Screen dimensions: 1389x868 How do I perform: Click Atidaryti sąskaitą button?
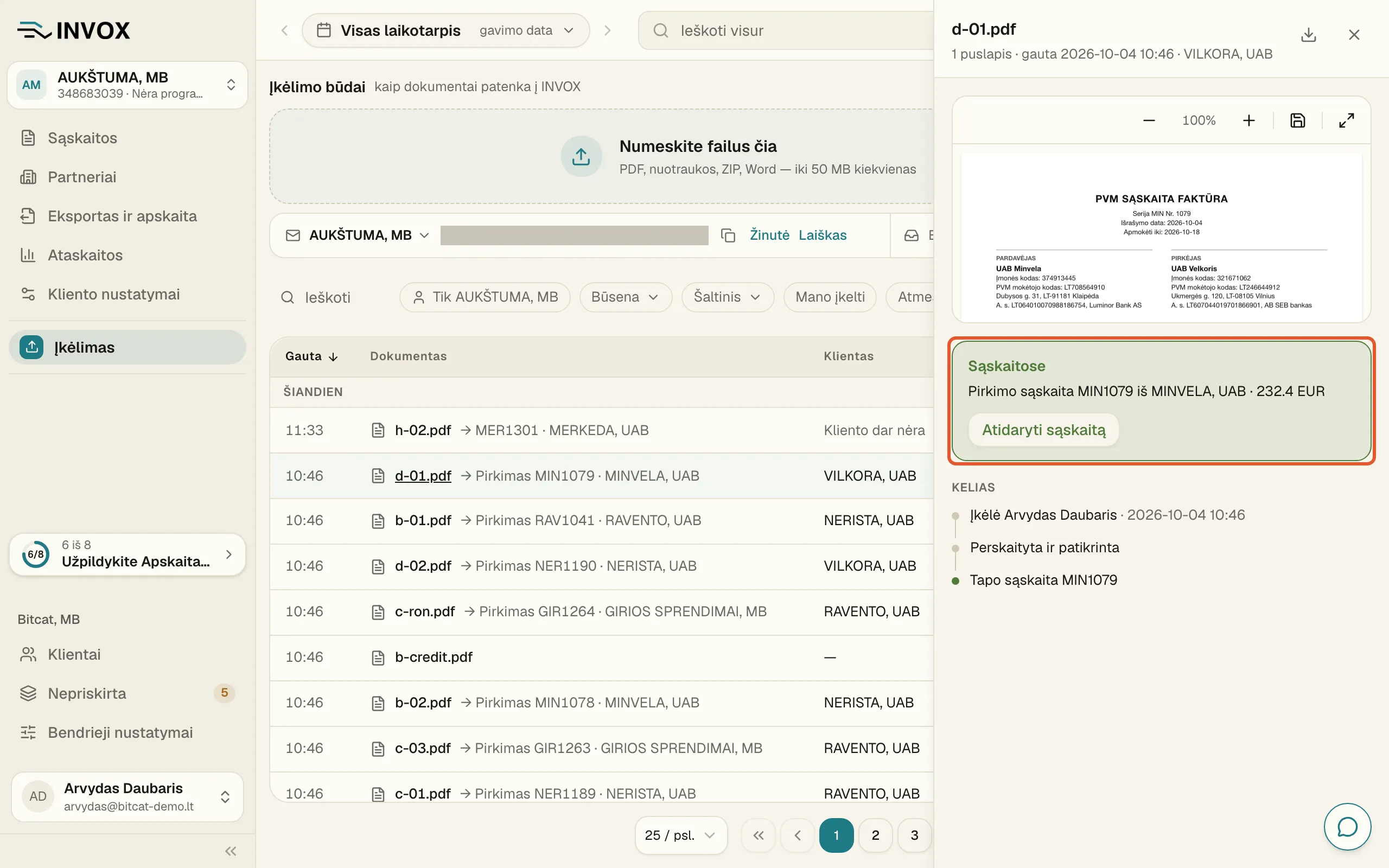click(1043, 430)
